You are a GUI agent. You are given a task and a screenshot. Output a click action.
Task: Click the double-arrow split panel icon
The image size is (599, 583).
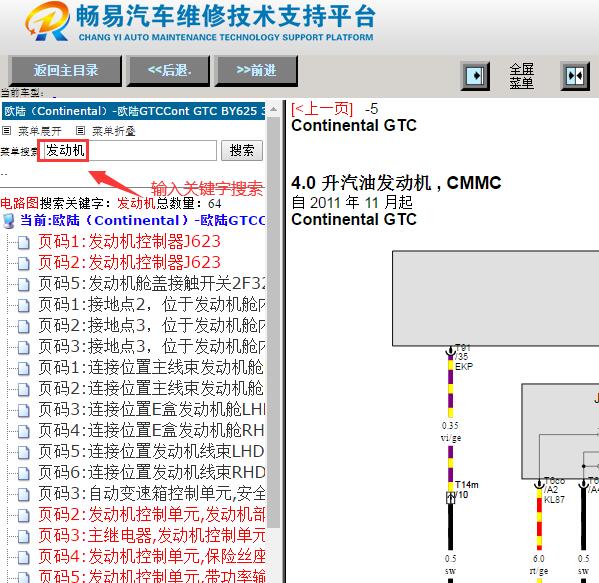(575, 76)
